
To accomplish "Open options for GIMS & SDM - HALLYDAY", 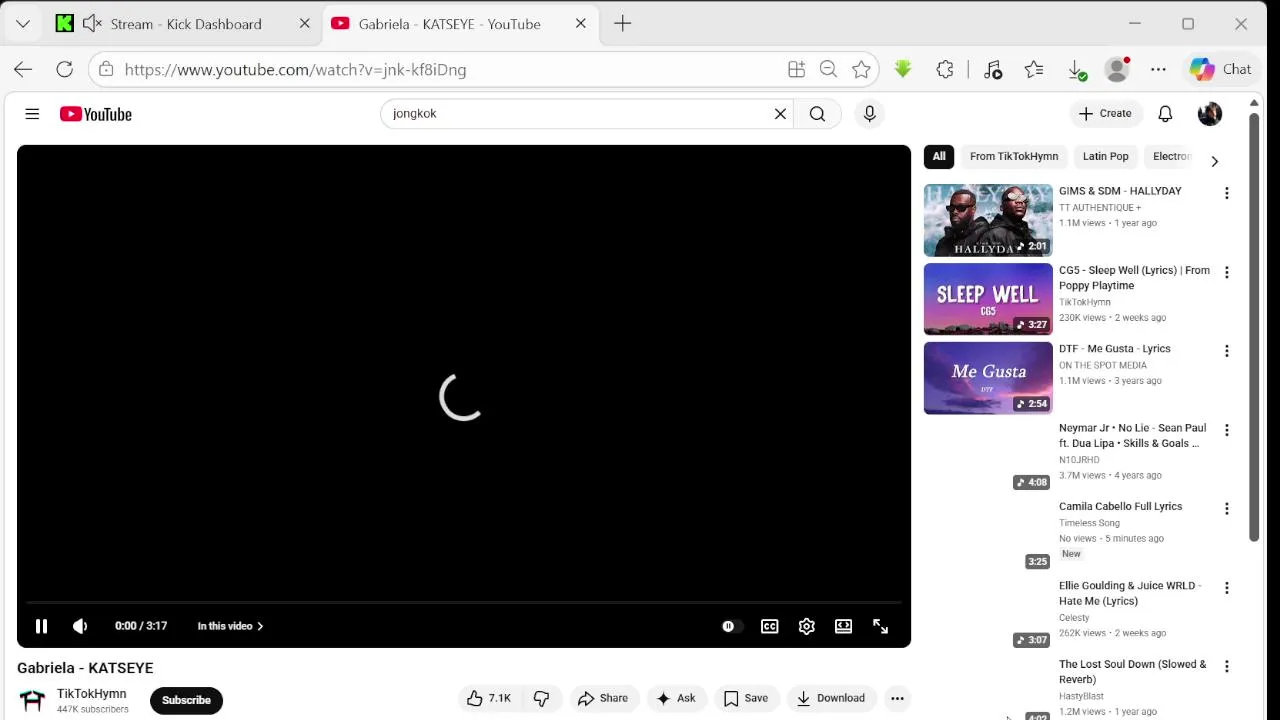I will coord(1226,193).
